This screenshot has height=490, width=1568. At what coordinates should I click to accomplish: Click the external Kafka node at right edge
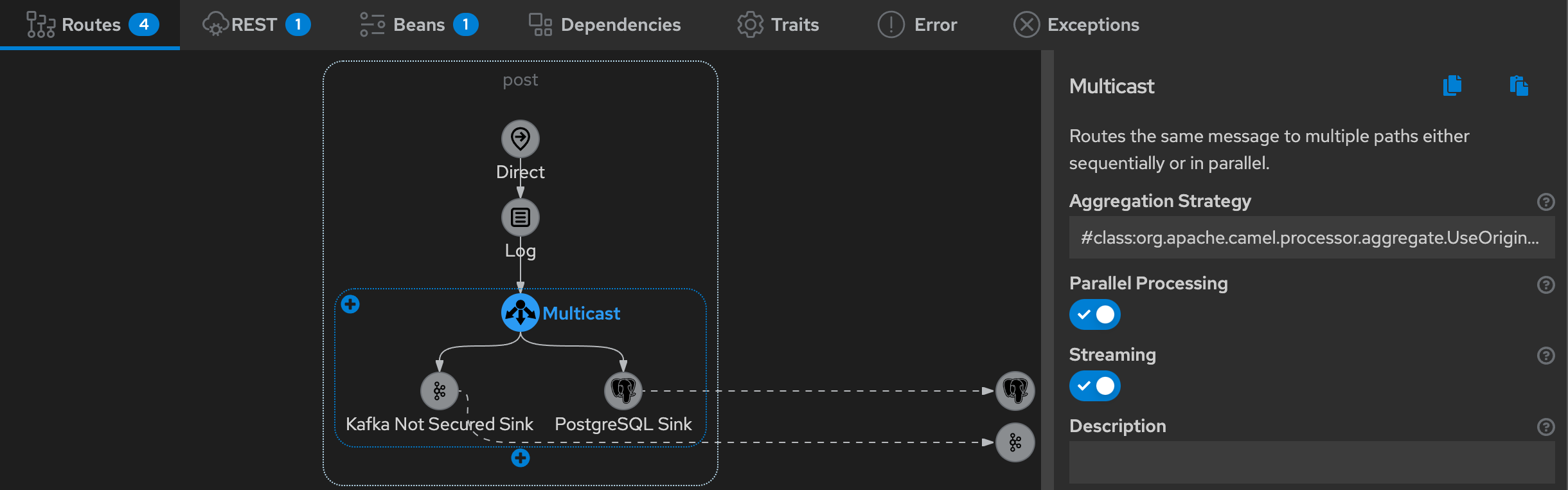pos(1015,442)
